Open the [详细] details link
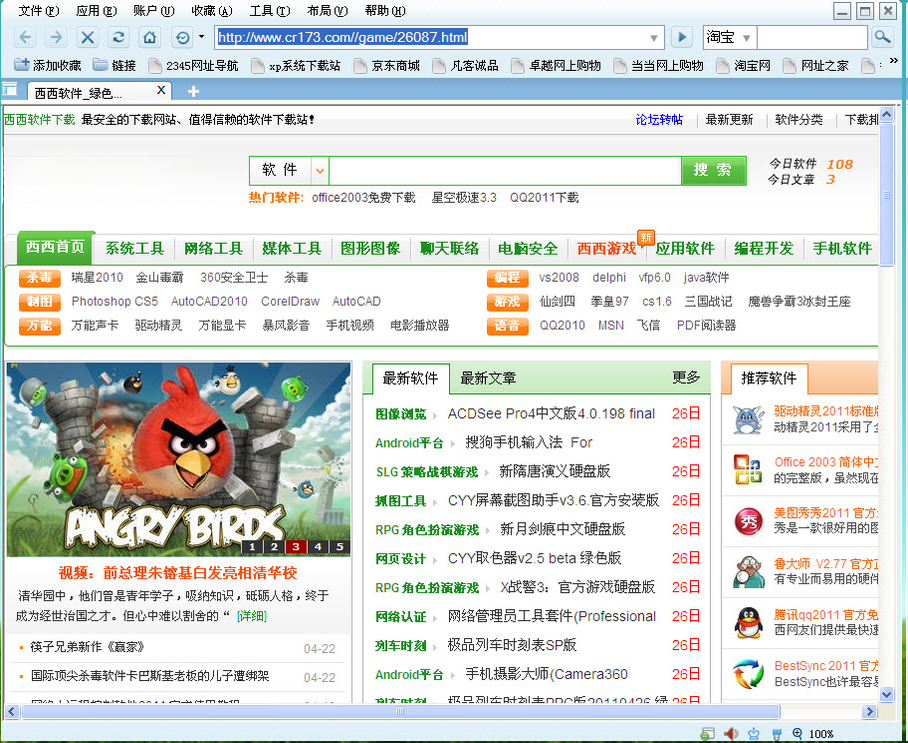The height and width of the screenshot is (743, 908). 252,616
